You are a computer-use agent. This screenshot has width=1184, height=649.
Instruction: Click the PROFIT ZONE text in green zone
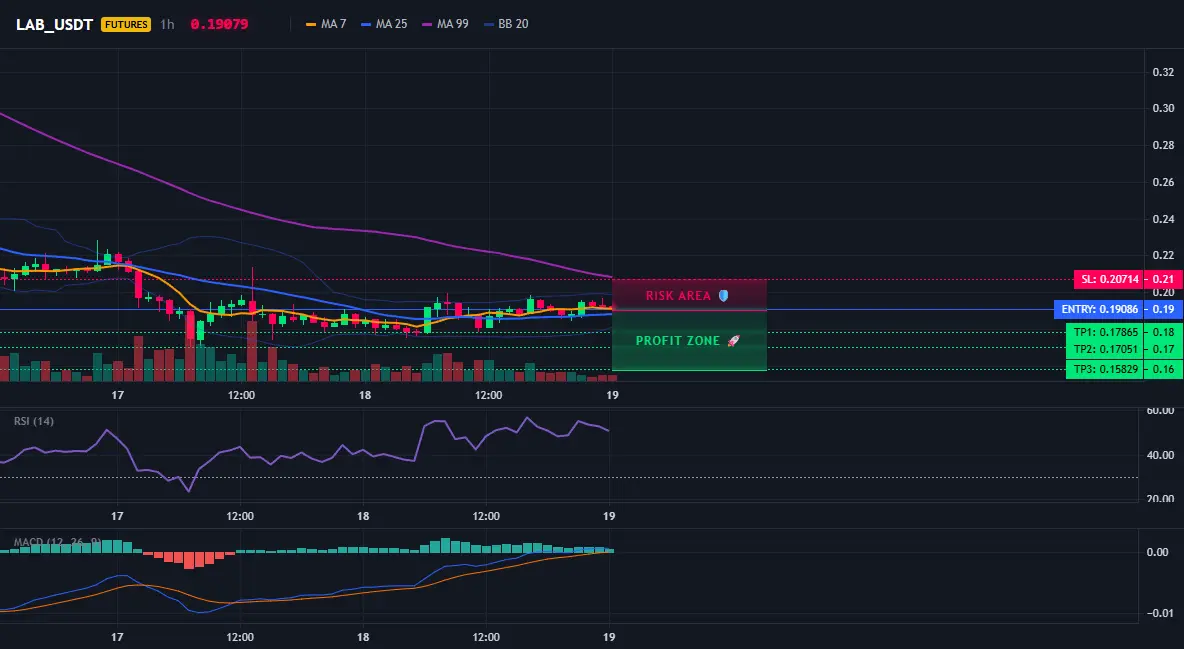[x=678, y=341]
